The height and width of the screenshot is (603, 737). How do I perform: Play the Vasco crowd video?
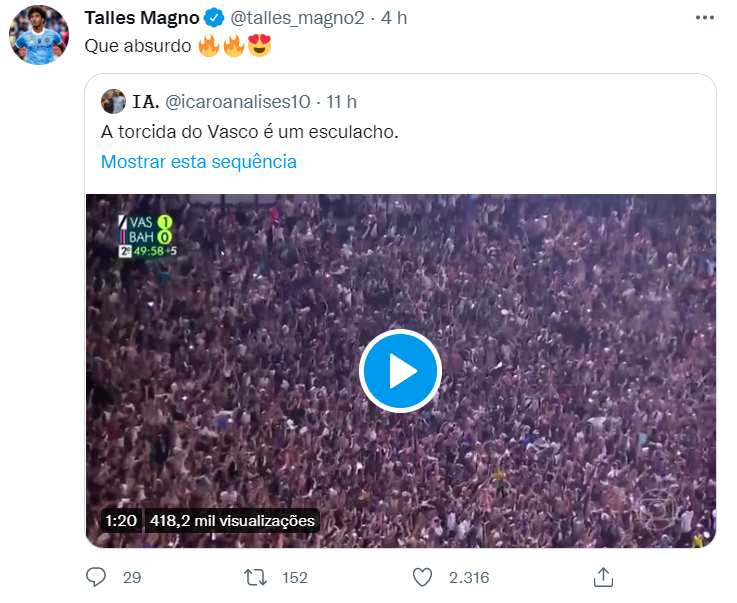[x=400, y=371]
